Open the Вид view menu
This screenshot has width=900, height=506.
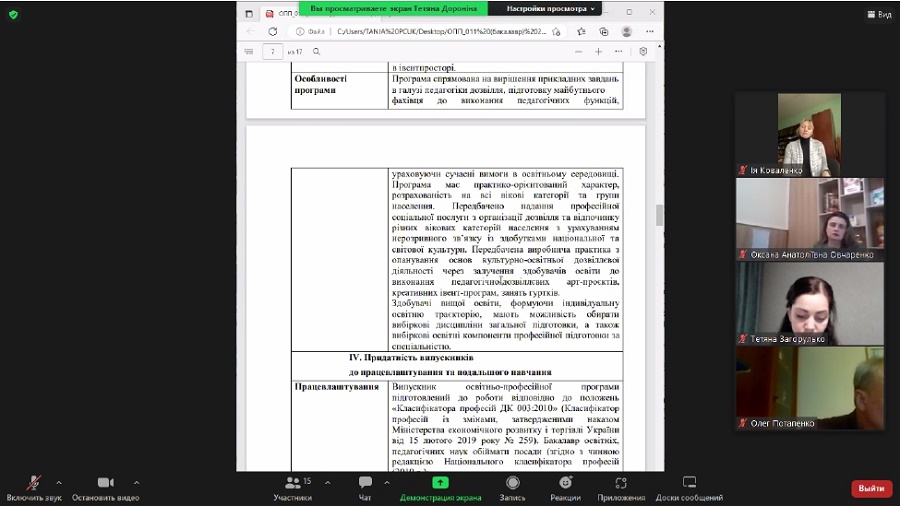coord(878,15)
